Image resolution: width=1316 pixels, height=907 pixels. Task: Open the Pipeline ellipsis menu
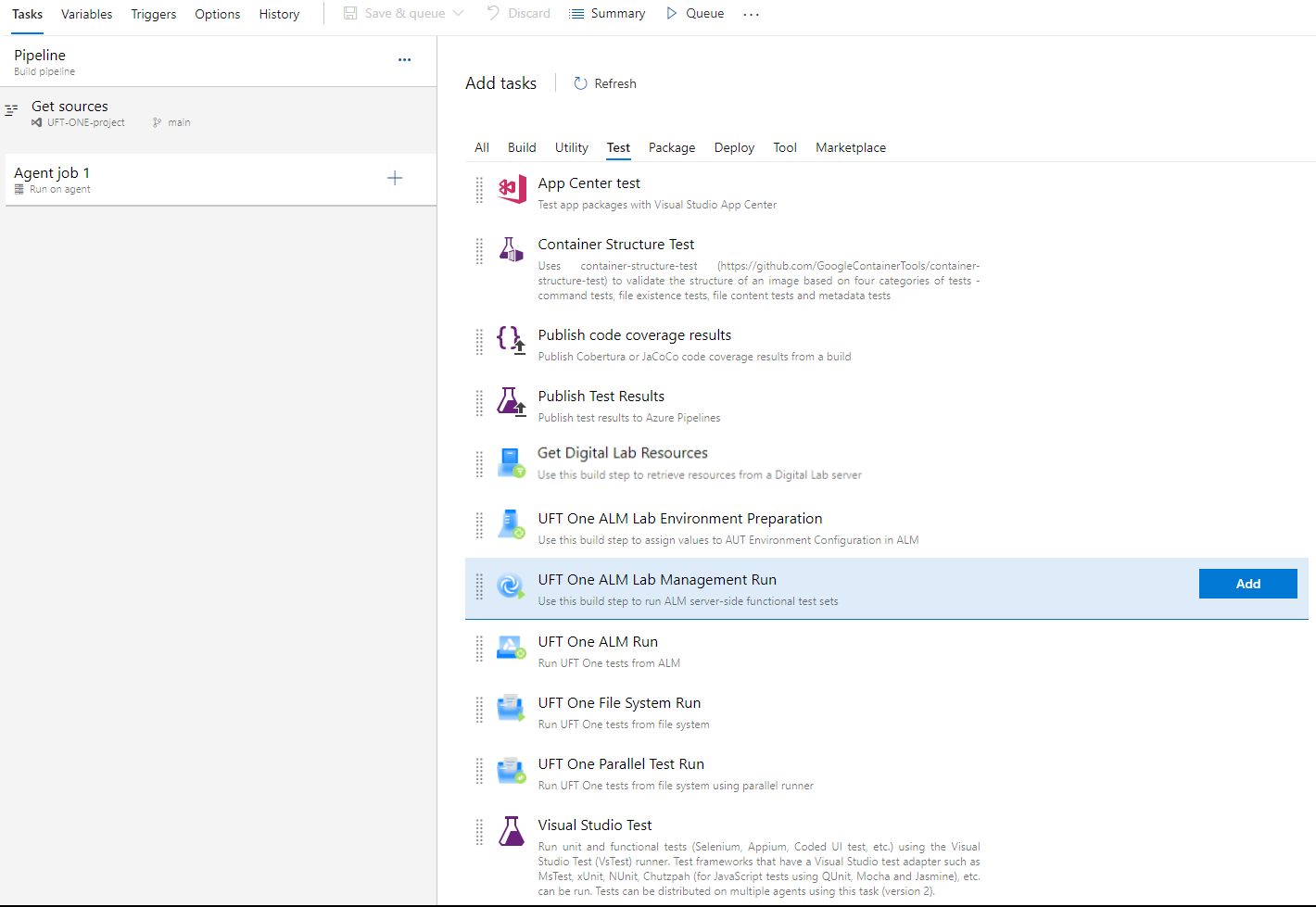(x=404, y=59)
